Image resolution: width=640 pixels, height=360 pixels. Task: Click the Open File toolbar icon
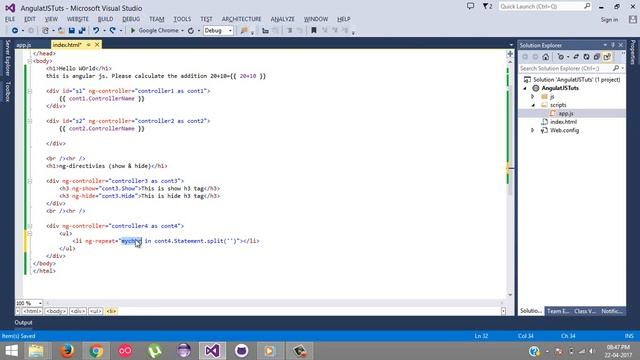pyautogui.click(x=61, y=31)
